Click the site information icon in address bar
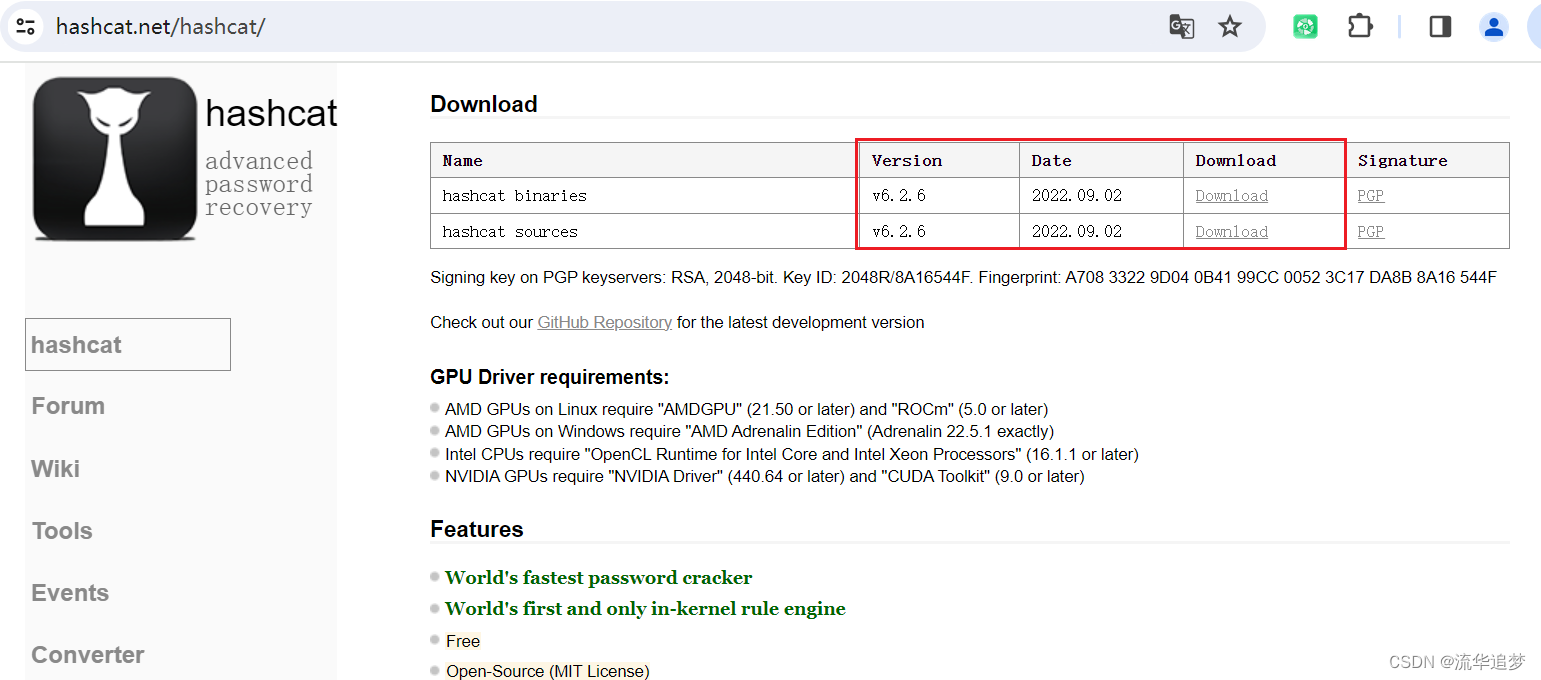This screenshot has width=1541, height=680. 26,26
